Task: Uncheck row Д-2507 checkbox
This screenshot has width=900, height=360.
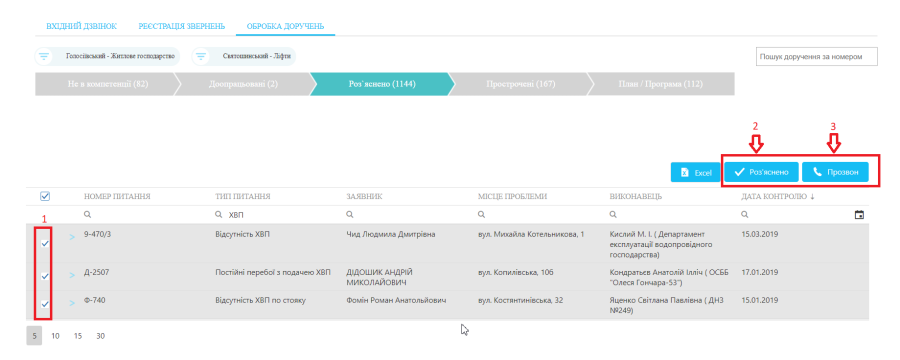Action: tap(45, 276)
